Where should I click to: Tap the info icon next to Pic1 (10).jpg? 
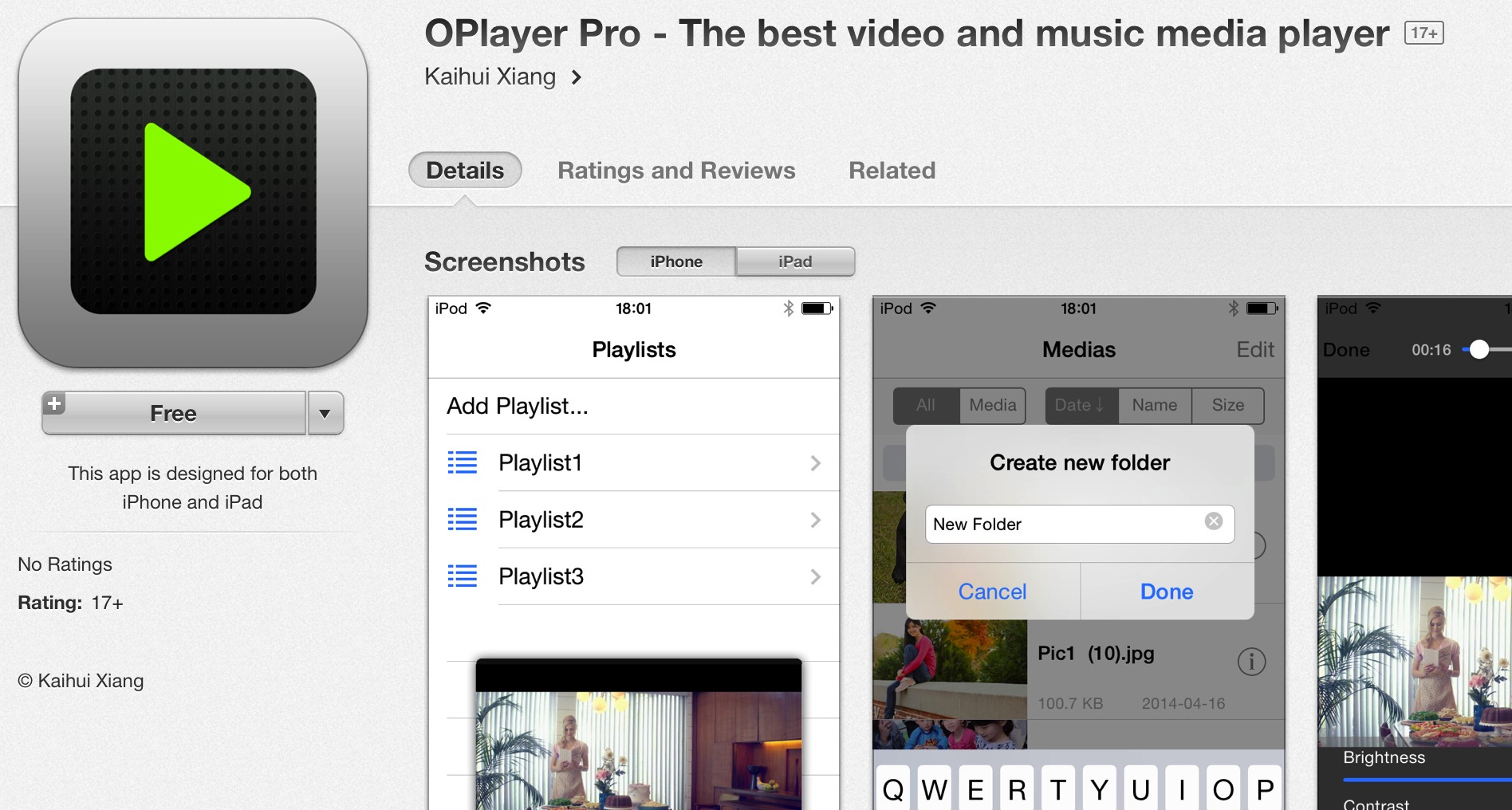point(1251,662)
